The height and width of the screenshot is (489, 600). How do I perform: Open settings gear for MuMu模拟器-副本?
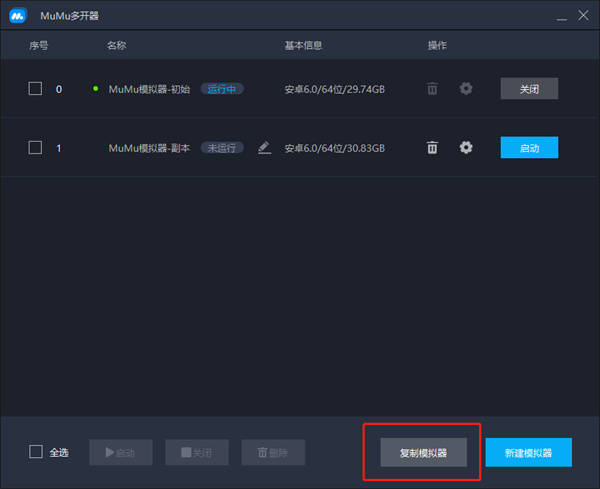(x=466, y=147)
